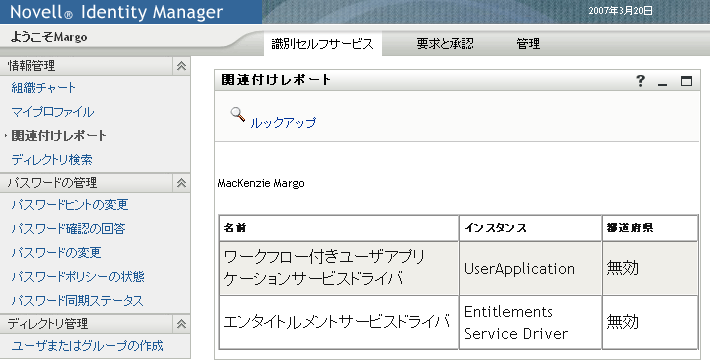Open ディレクトリ検索
This screenshot has width=710, height=360.
point(52,159)
